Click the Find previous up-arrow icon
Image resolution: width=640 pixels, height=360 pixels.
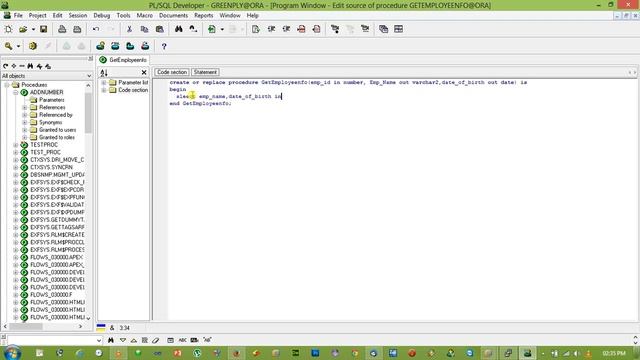(x=133, y=340)
